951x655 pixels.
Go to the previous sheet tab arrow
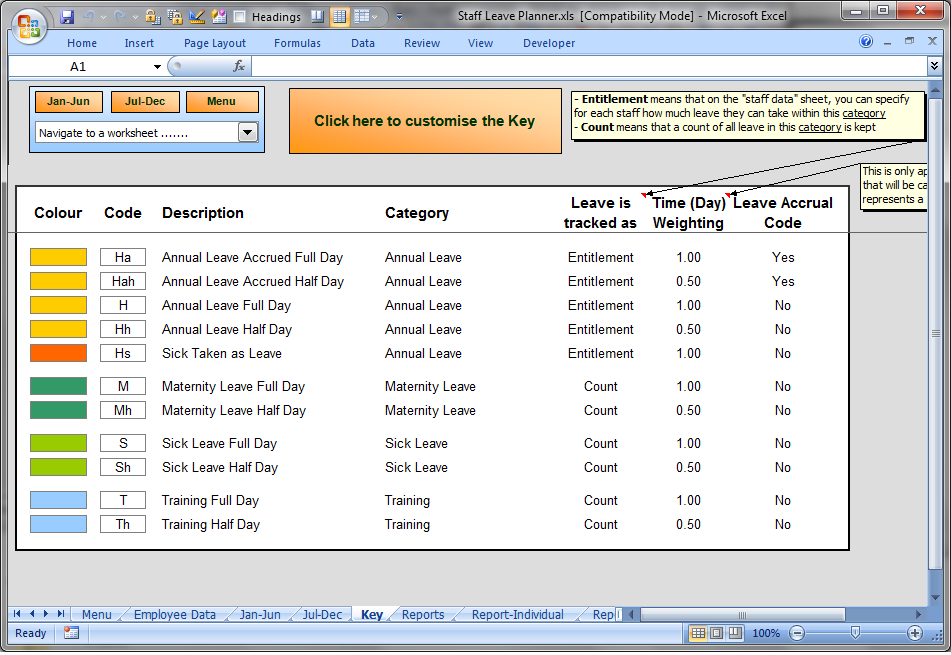(x=32, y=614)
